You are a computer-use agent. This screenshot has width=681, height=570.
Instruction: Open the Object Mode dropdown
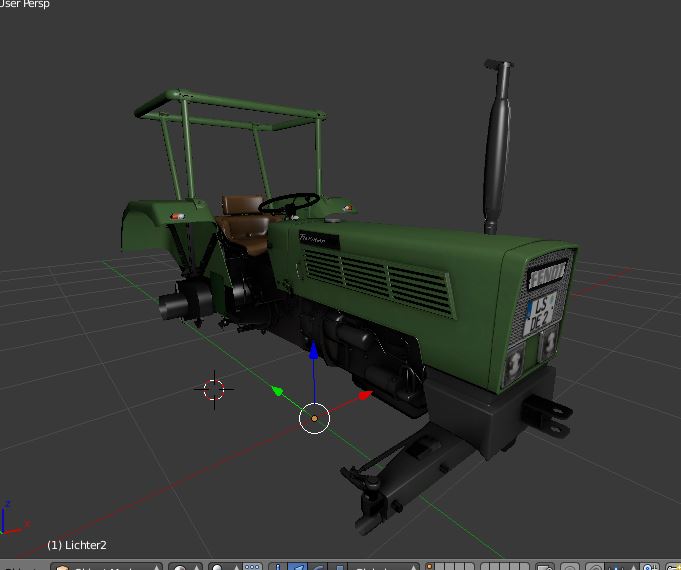click(x=106, y=566)
